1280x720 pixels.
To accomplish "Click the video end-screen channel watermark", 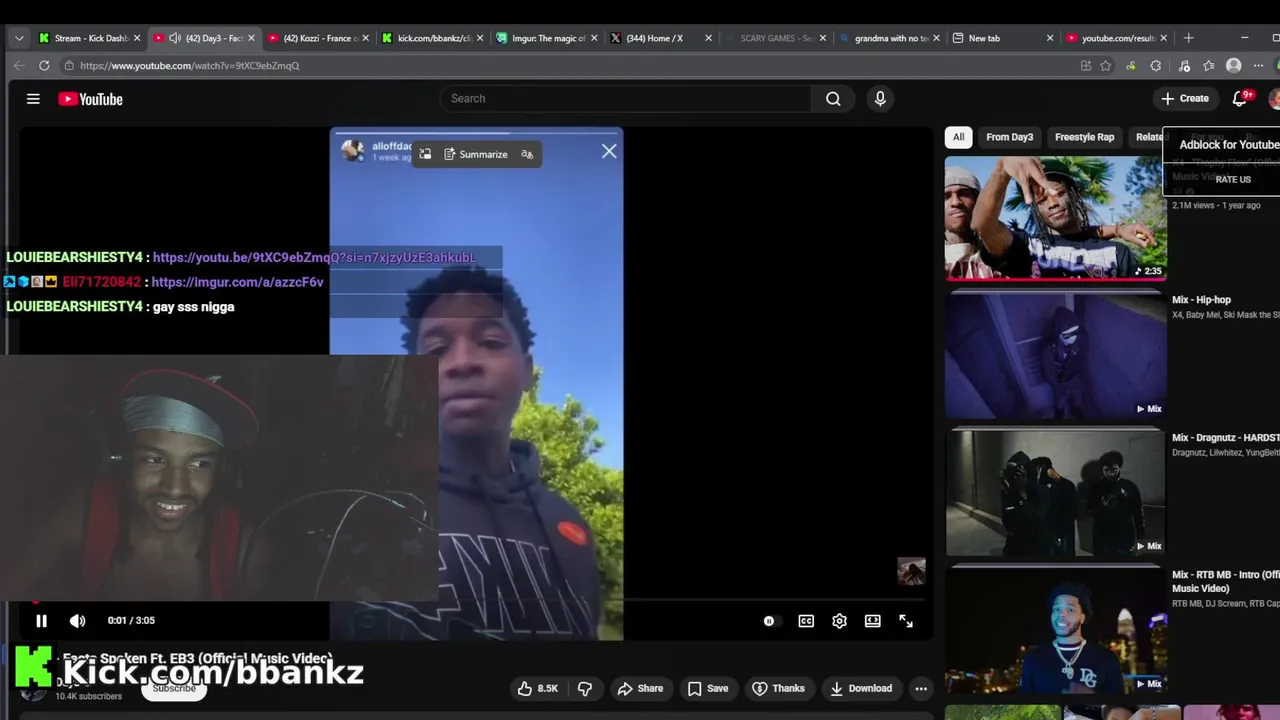I will coord(911,571).
